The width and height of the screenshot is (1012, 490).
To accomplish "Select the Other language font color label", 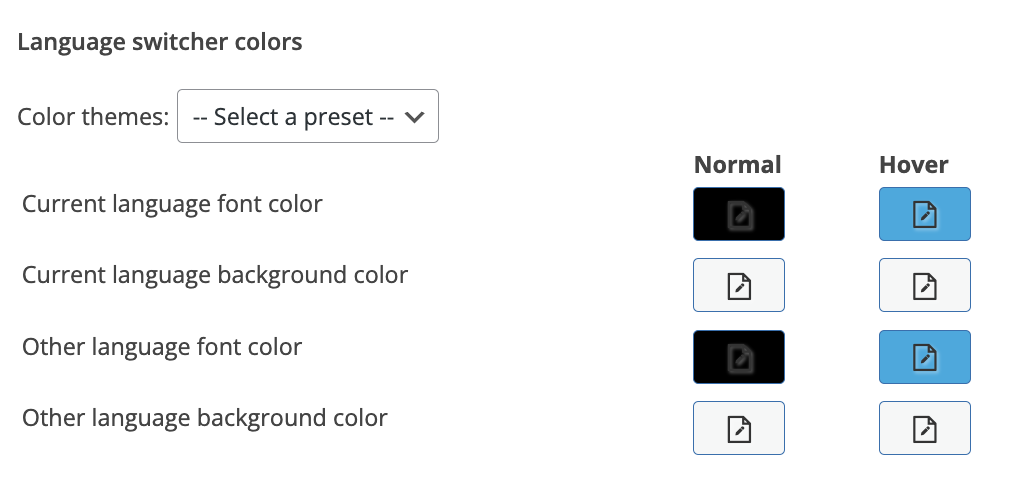I will pos(162,347).
